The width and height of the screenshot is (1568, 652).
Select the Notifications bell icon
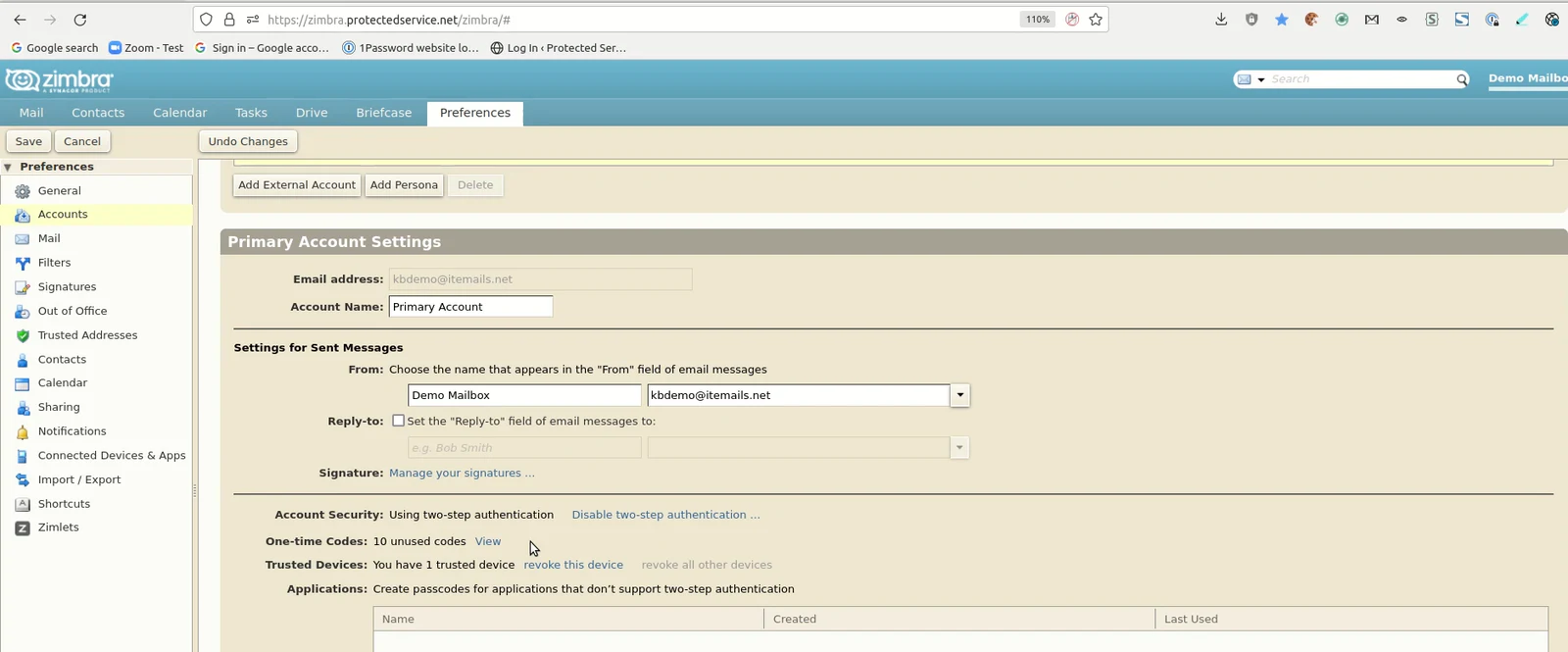[x=23, y=431]
